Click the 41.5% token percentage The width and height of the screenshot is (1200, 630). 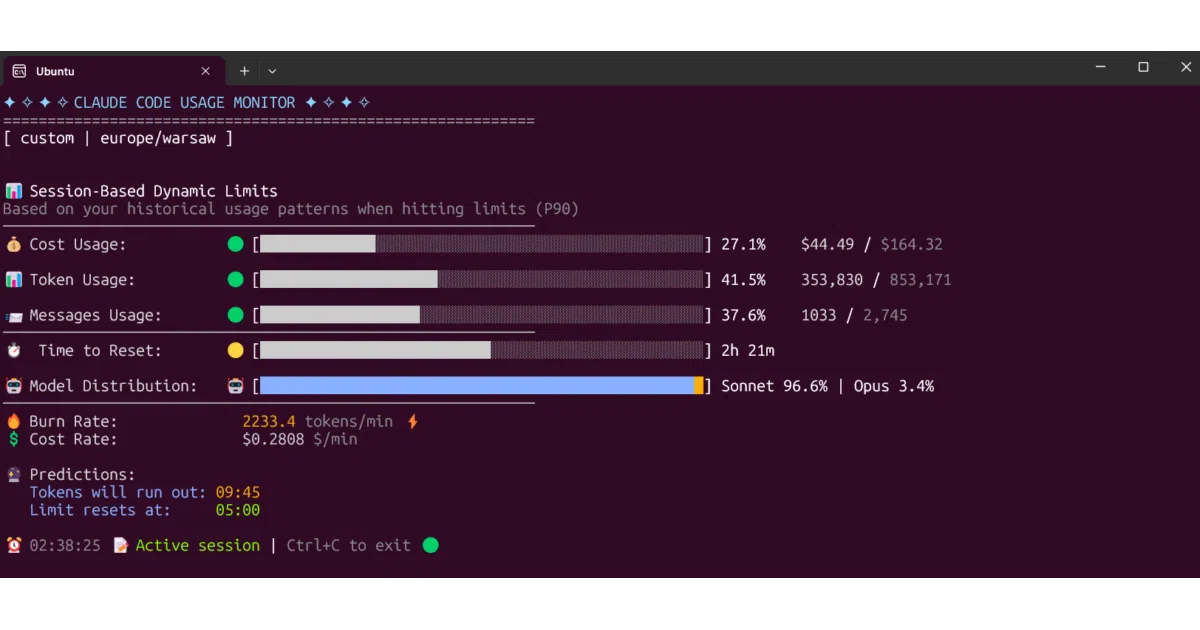click(x=744, y=280)
